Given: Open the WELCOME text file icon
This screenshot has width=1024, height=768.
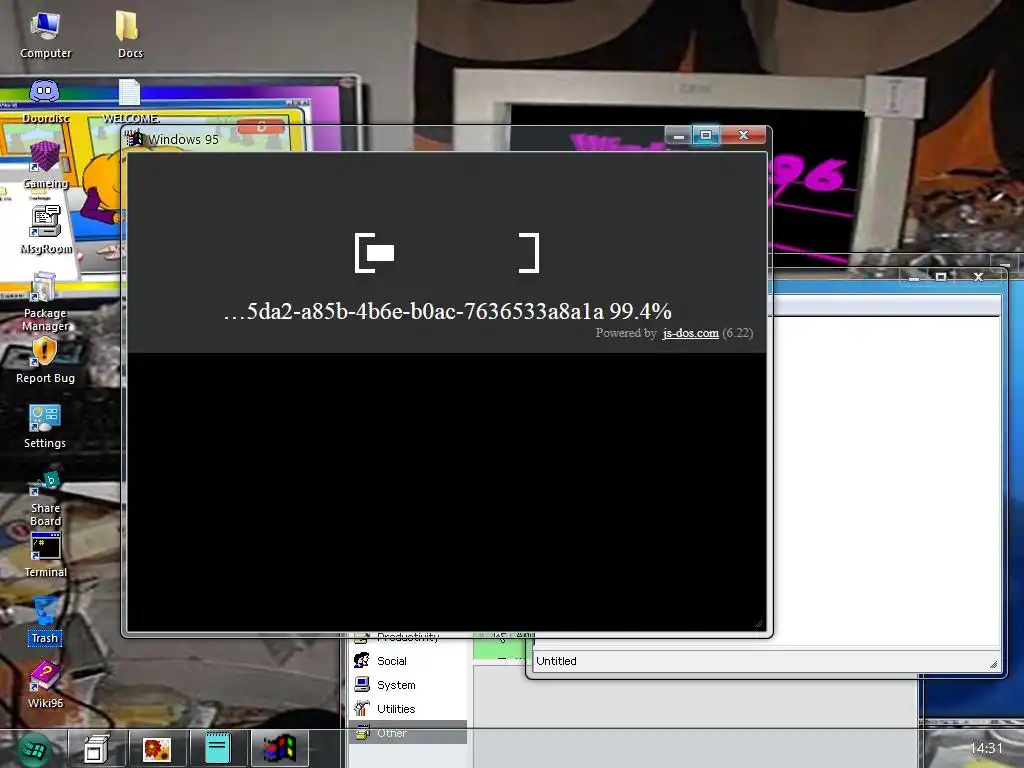Looking at the screenshot, I should coord(131,101).
